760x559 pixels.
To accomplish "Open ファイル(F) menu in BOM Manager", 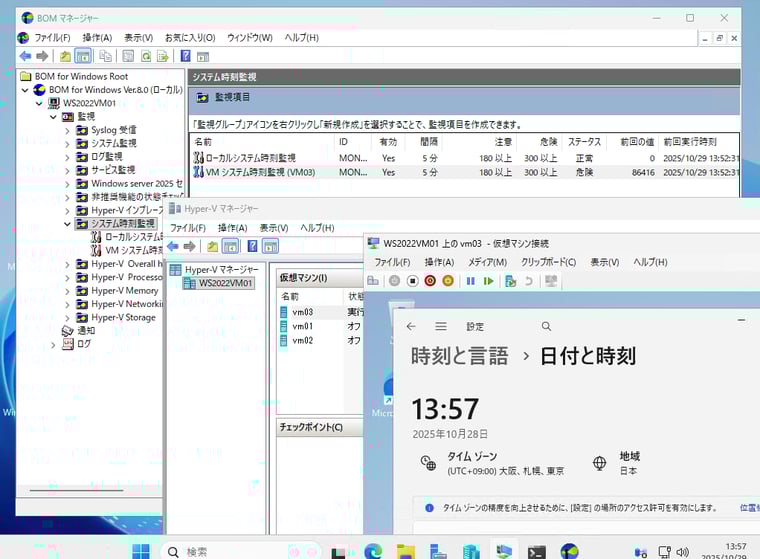I will coord(52,37).
